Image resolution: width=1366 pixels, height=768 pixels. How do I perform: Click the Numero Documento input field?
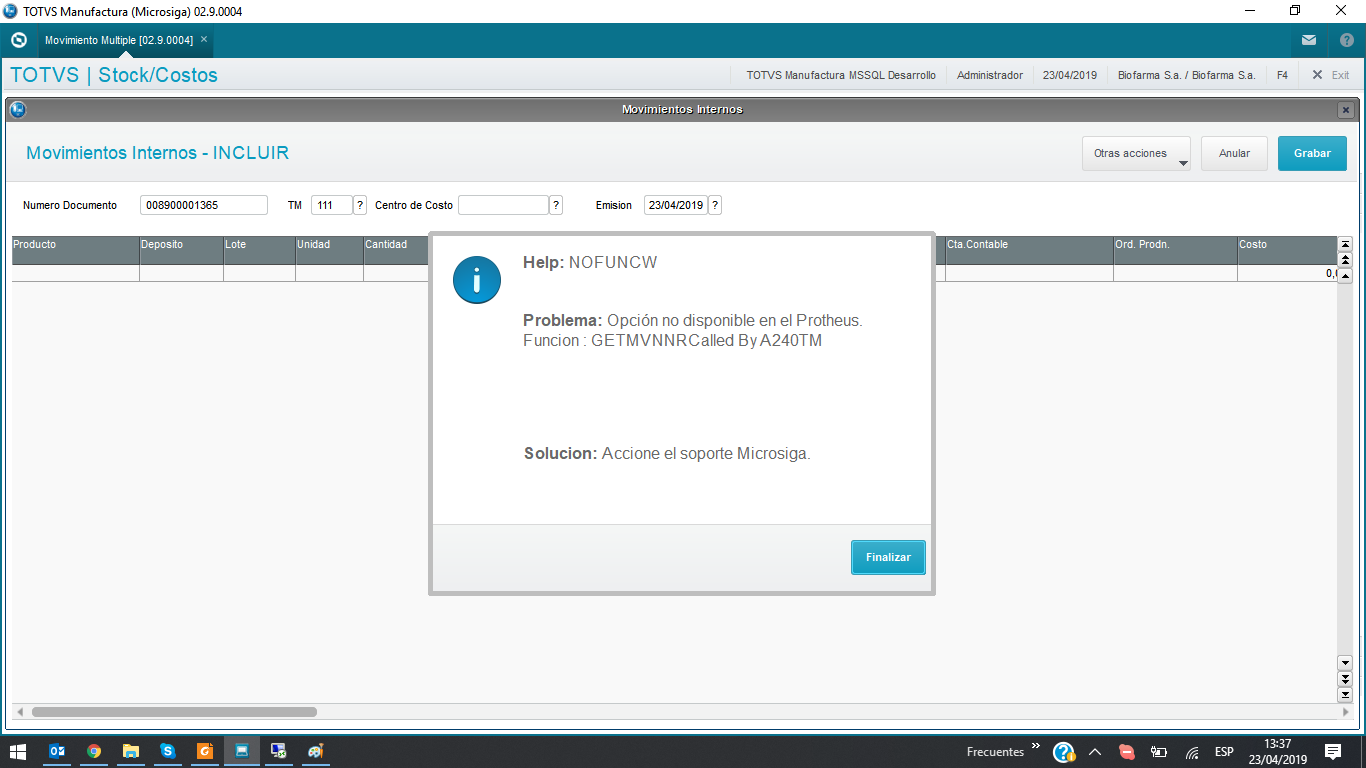[x=204, y=205]
